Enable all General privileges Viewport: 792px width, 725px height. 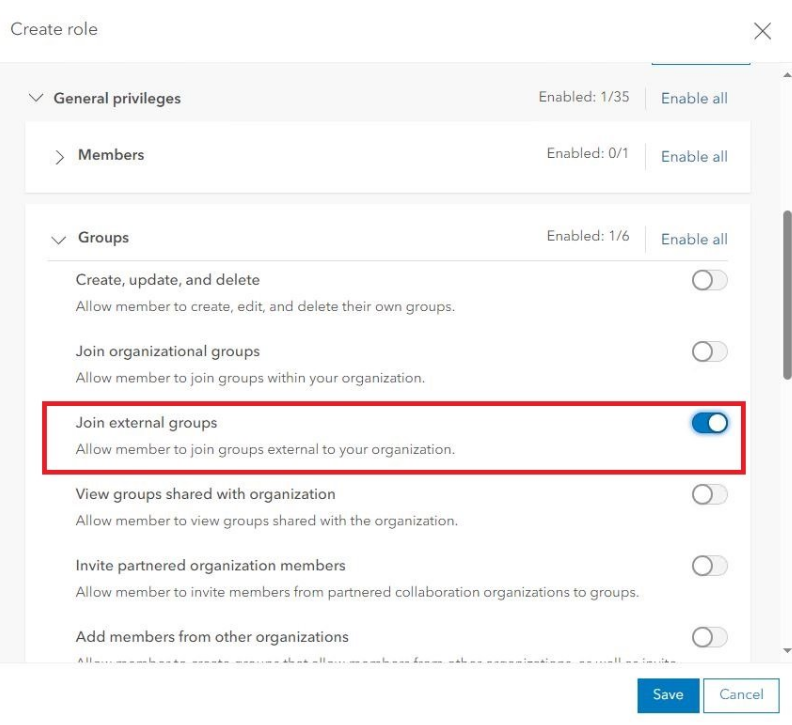coord(694,99)
